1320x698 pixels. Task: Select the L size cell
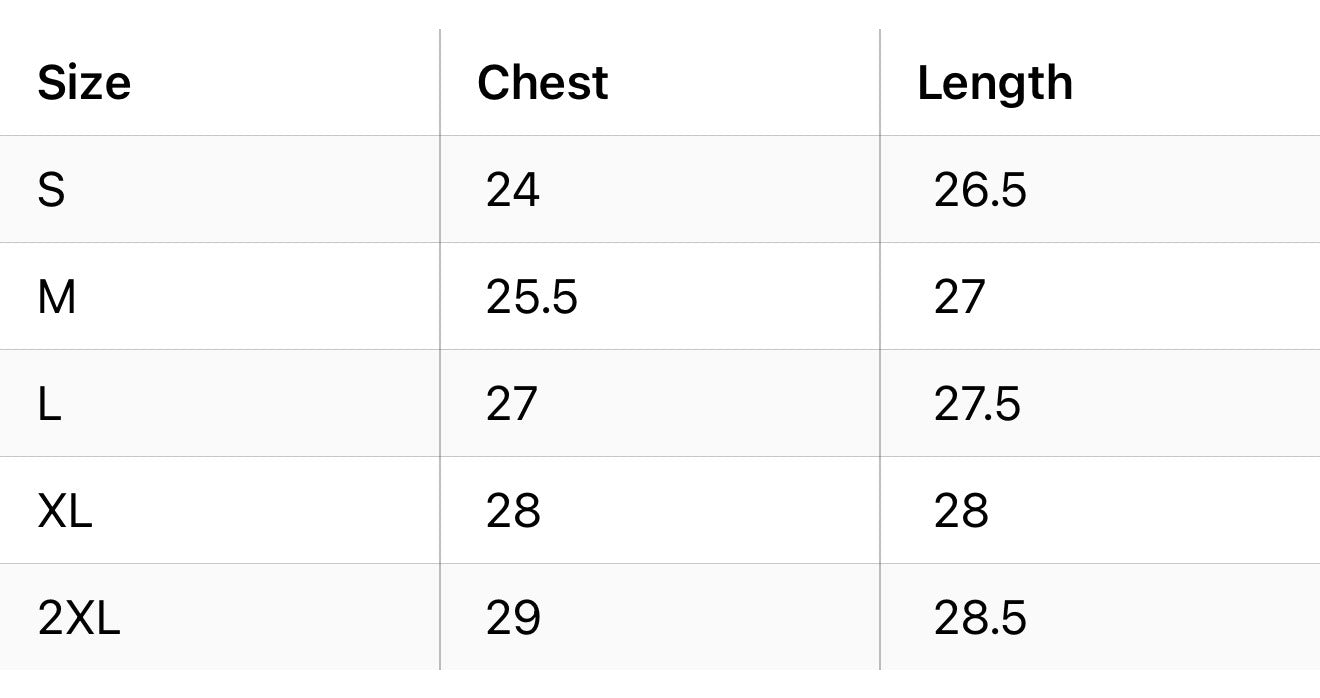click(x=50, y=404)
